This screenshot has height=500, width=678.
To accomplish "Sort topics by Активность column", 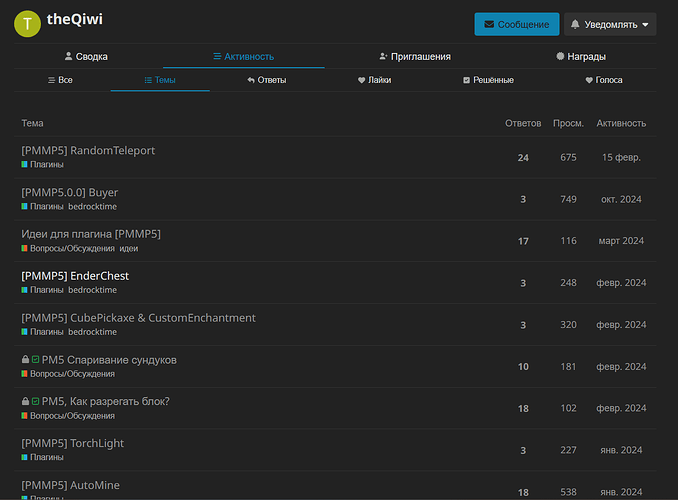I will point(621,123).
